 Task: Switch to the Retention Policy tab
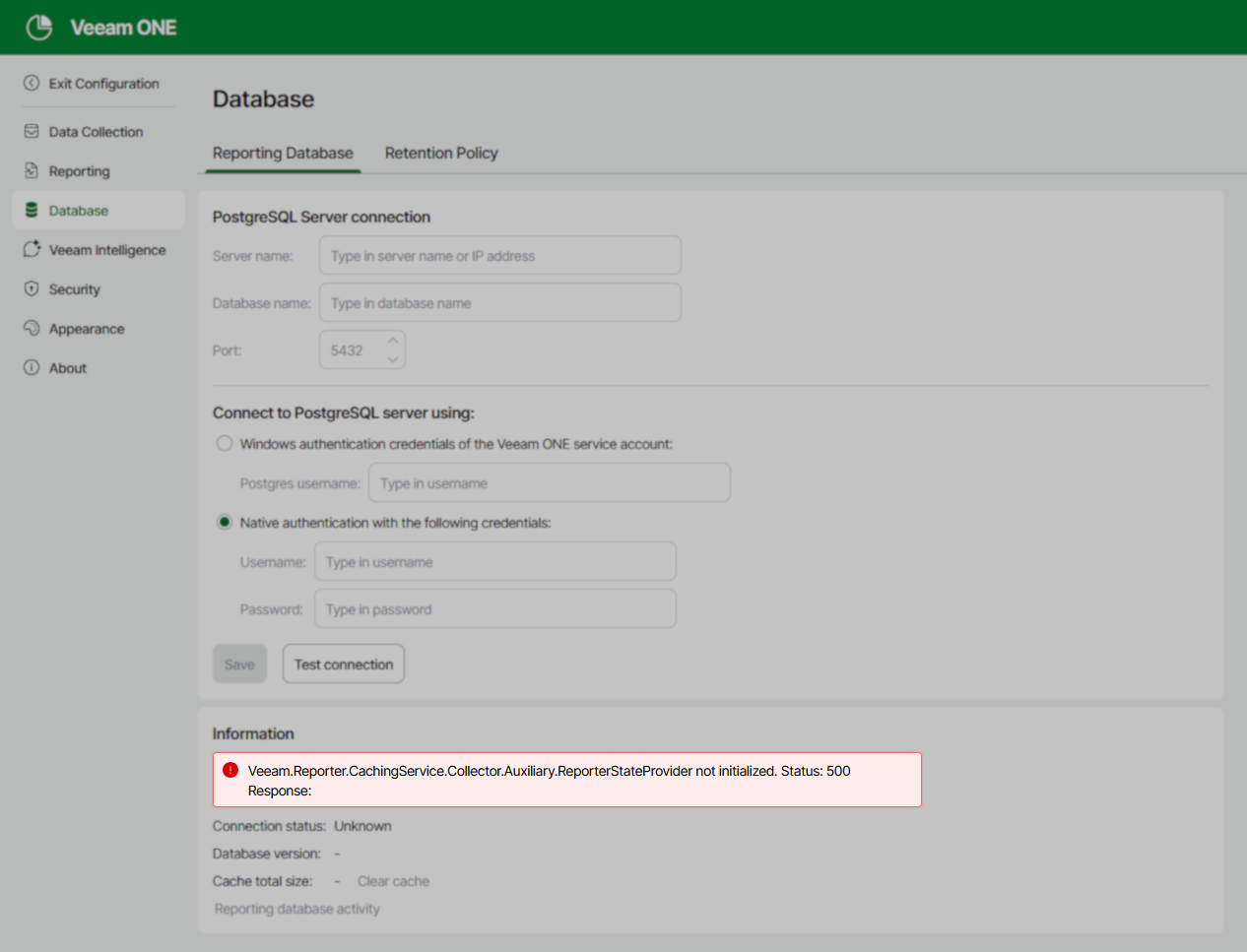(441, 153)
